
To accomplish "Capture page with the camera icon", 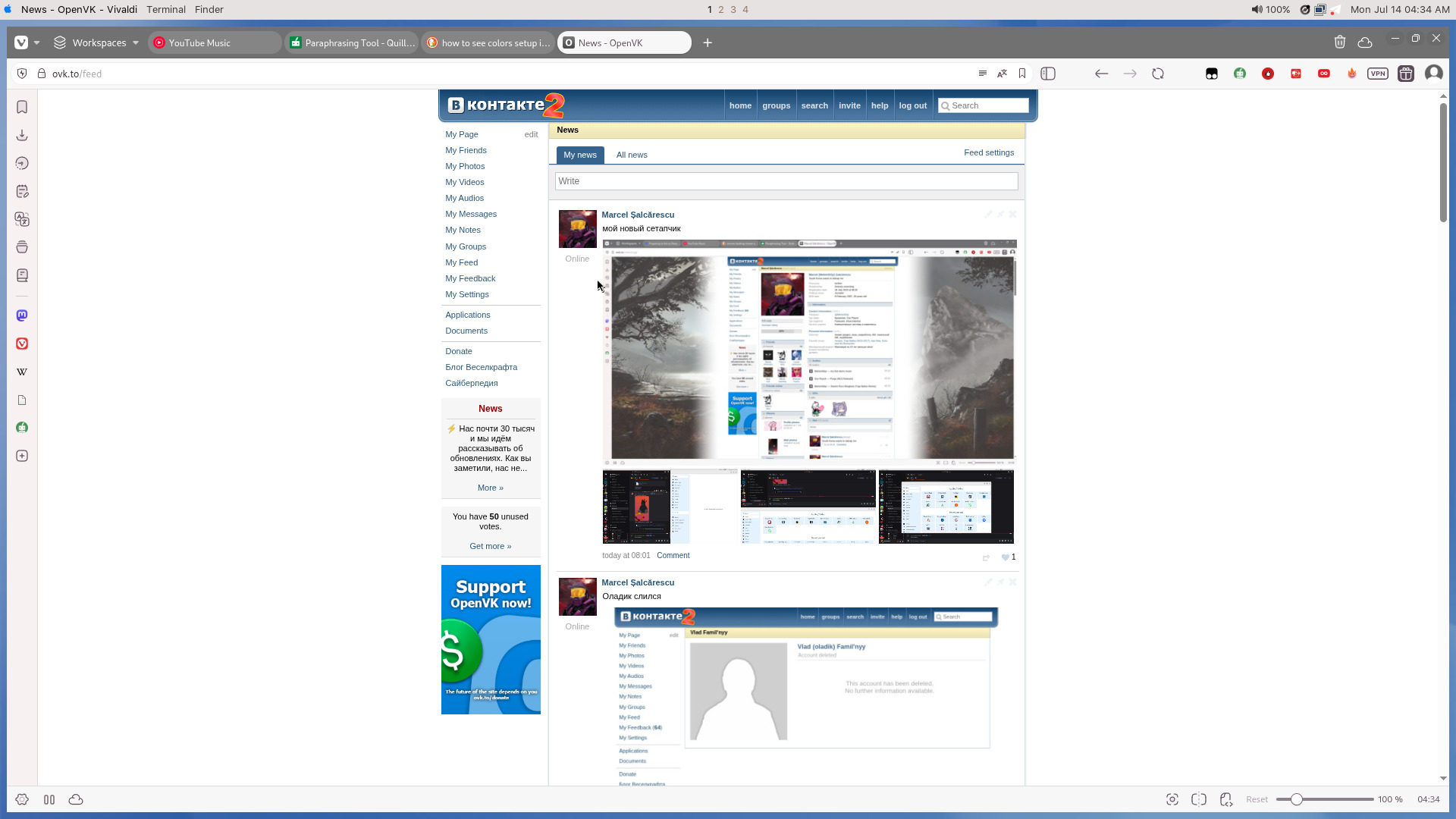I will click(x=1172, y=799).
